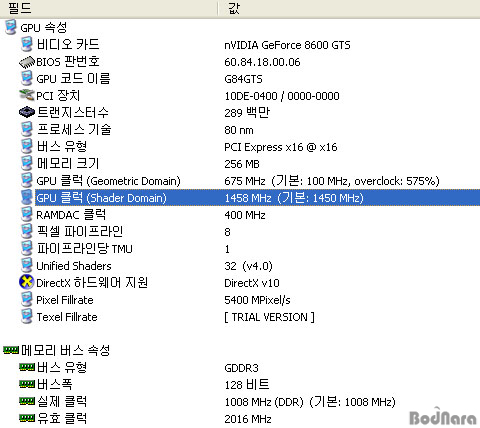480x428 pixels.
Task: Click the 유효 클럭 memory icon
Action: (x=27, y=418)
